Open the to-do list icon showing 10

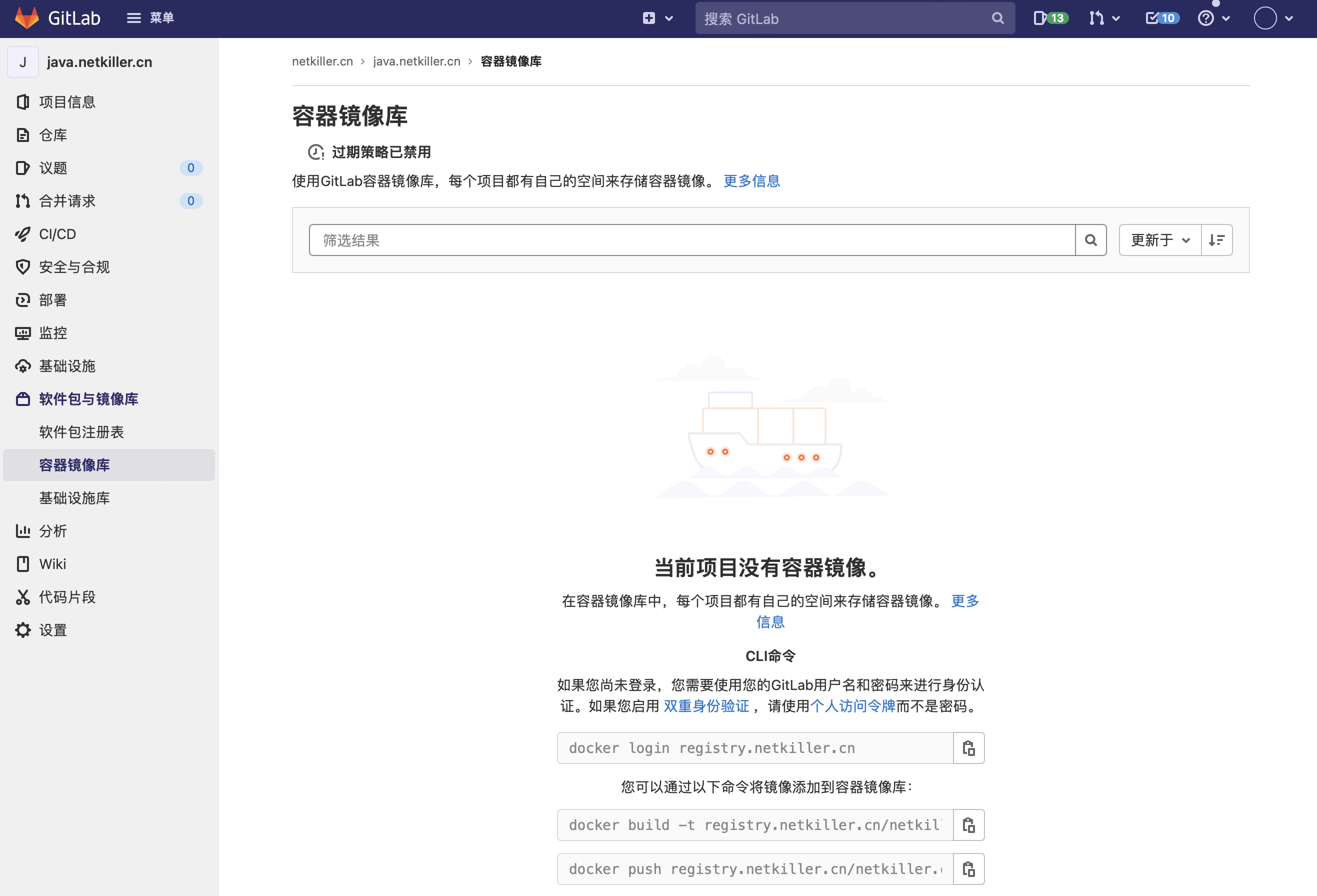tap(1161, 18)
